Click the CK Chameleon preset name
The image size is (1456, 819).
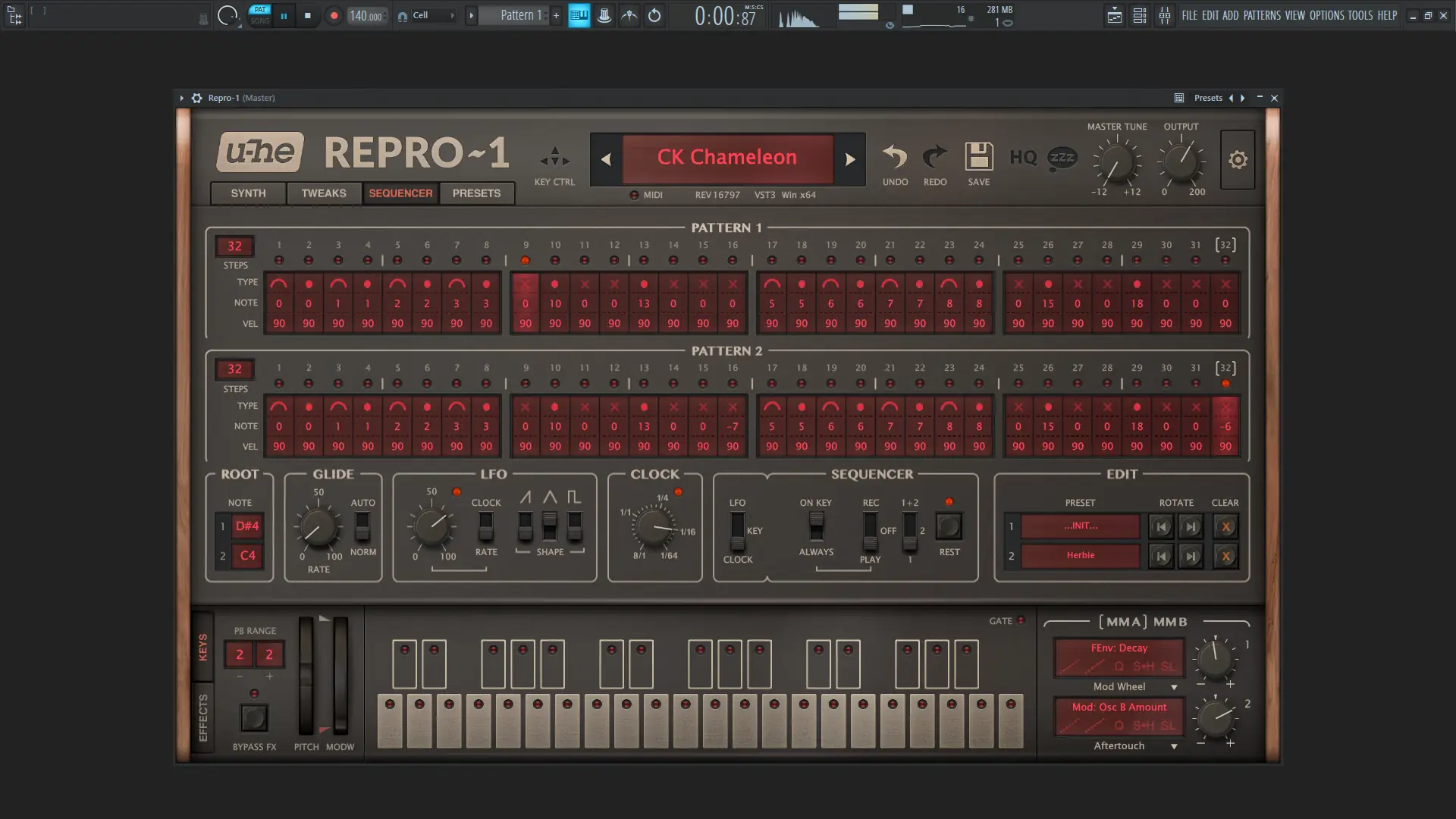tap(727, 158)
